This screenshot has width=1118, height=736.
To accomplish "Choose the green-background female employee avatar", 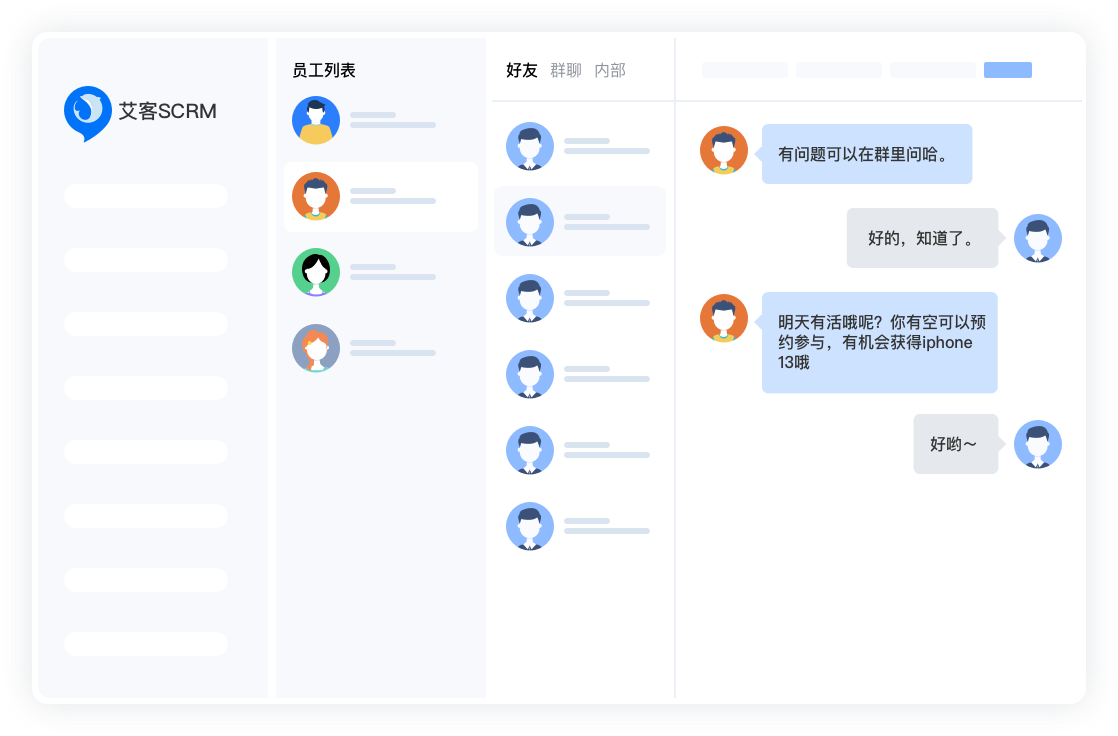I will point(316,273).
